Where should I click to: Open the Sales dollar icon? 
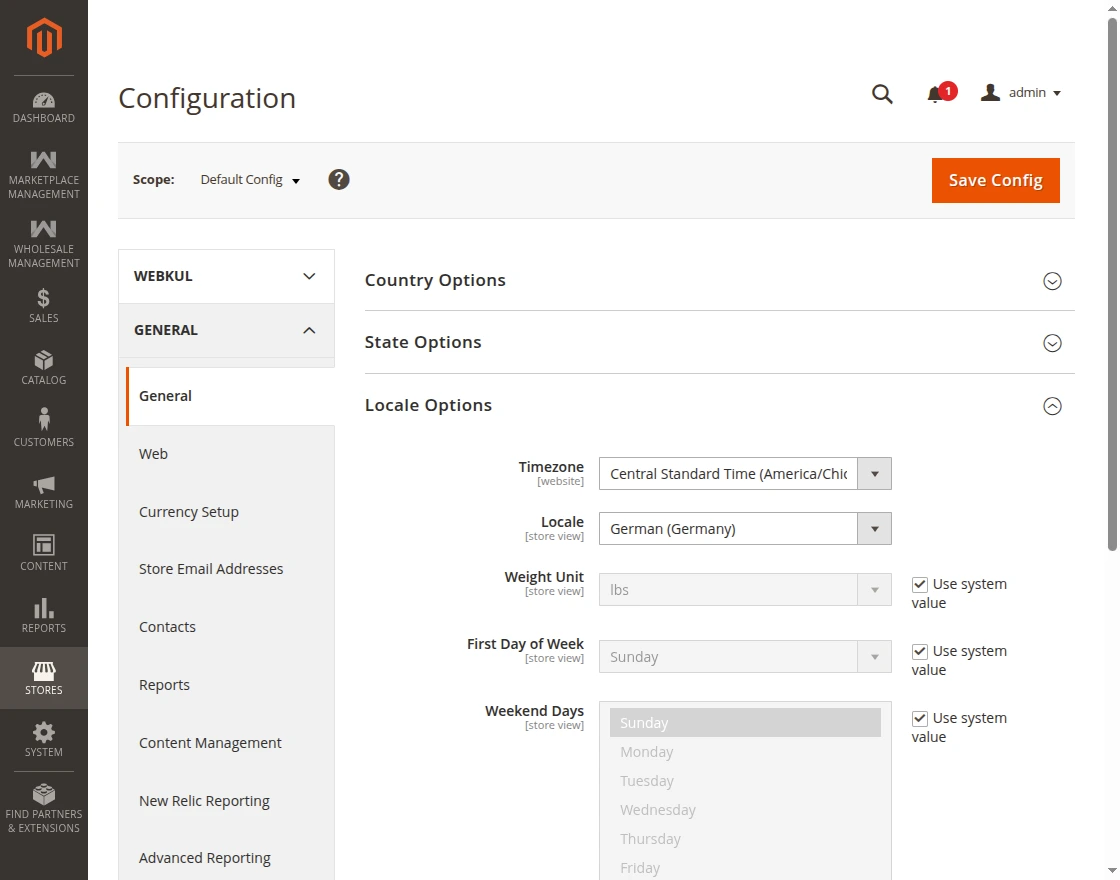click(x=44, y=298)
